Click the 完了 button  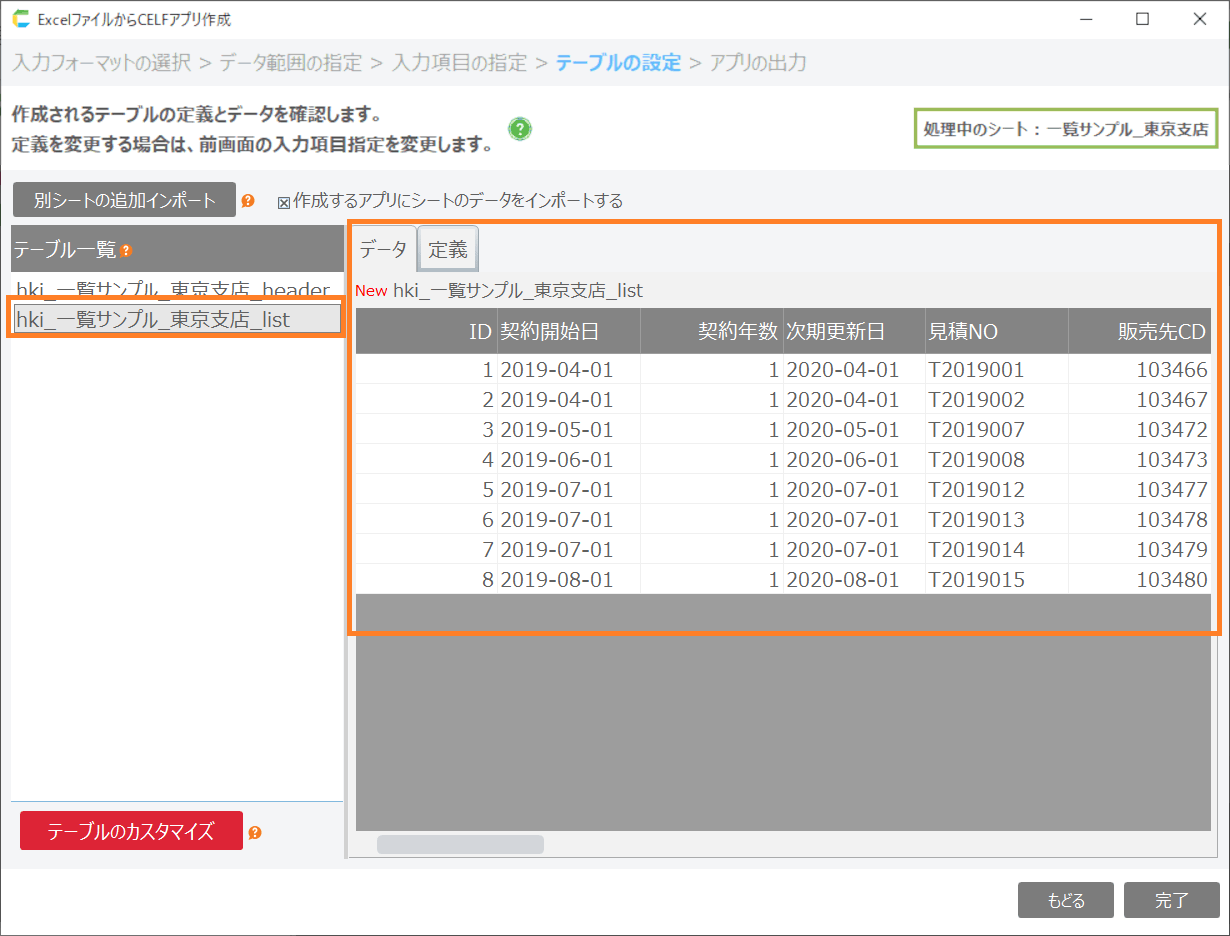[1171, 900]
